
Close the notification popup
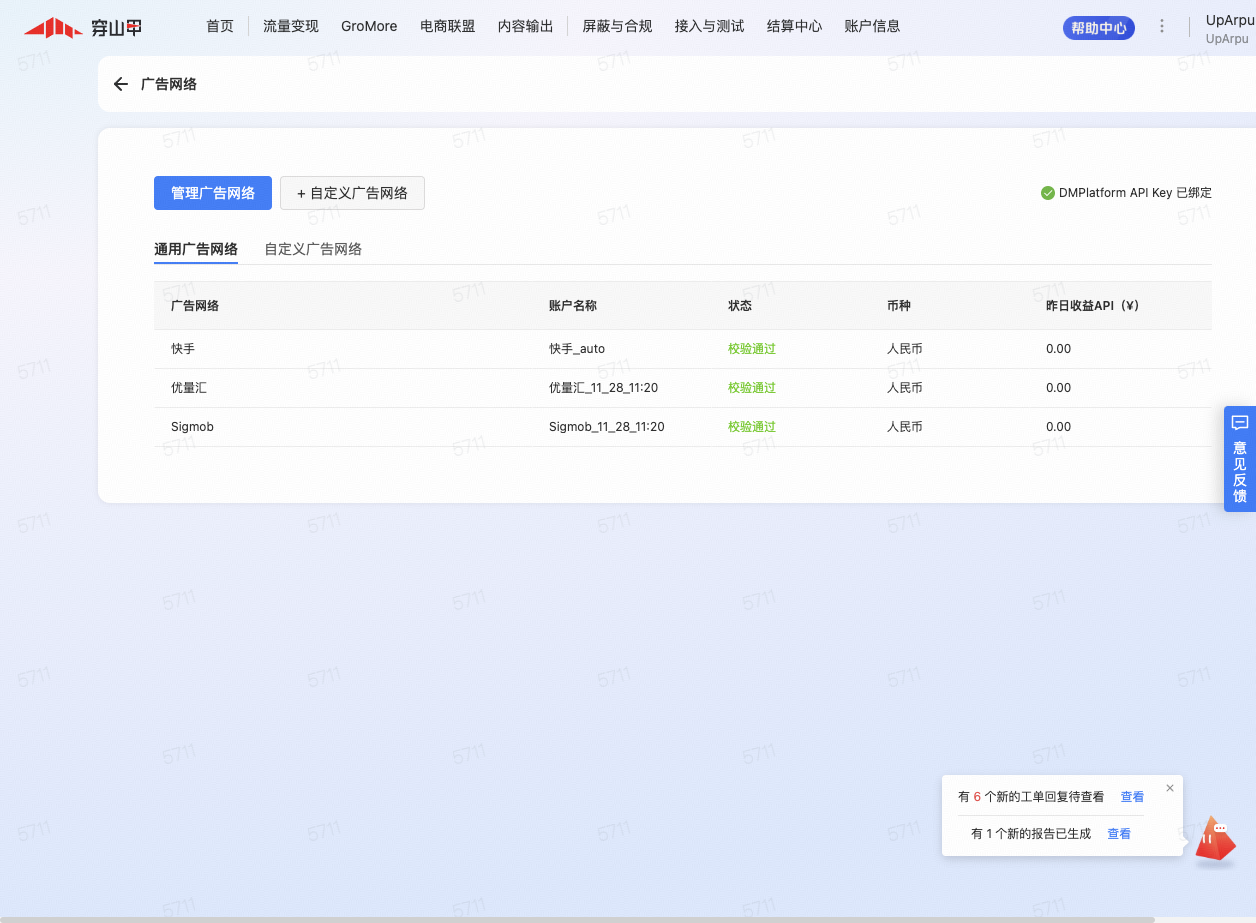(1170, 788)
